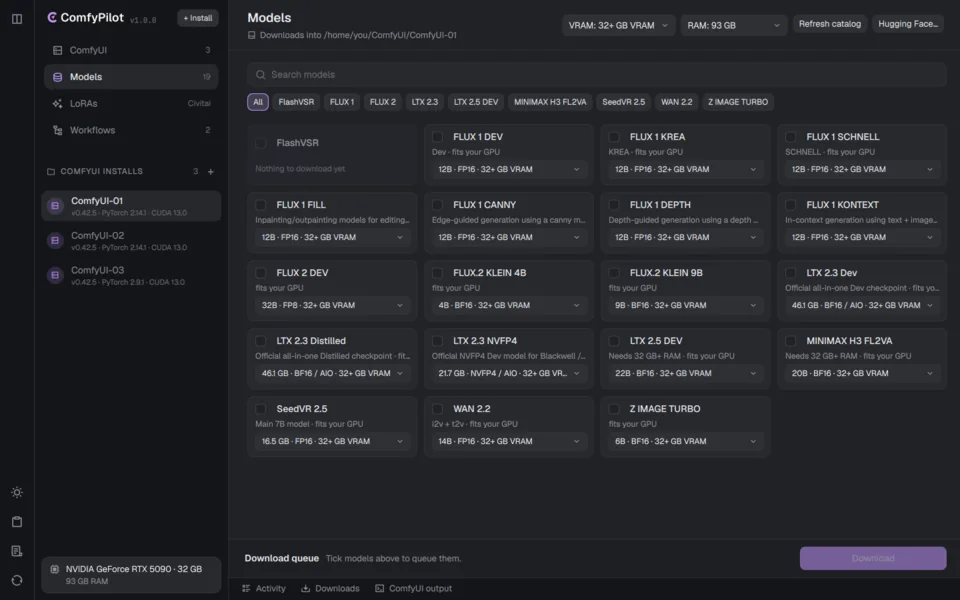The width and height of the screenshot is (960, 600).
Task: Open LTX 2.3 NVFP4 variant dropdown
Action: [509, 373]
